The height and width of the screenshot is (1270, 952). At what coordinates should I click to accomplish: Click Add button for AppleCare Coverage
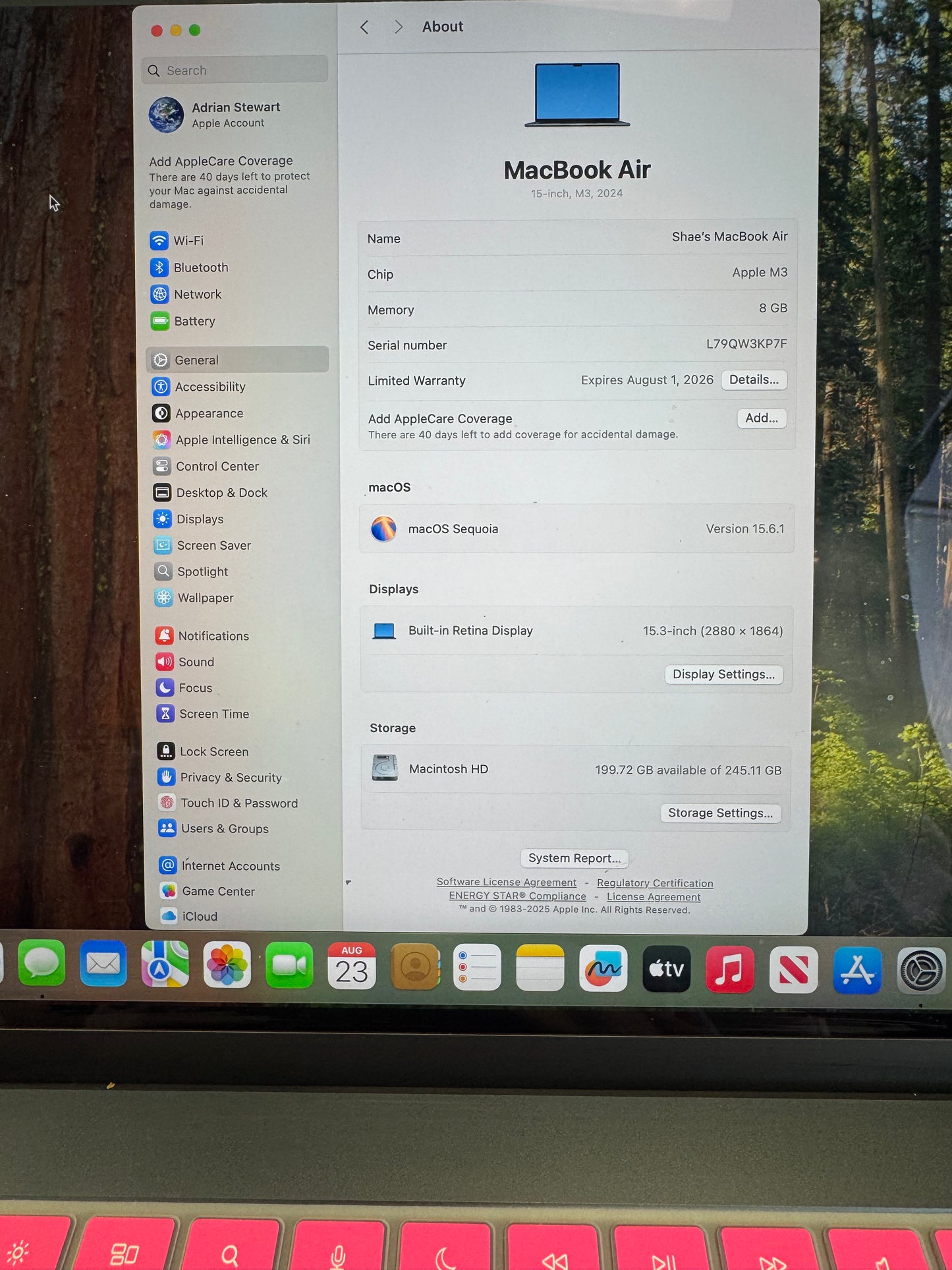(762, 418)
